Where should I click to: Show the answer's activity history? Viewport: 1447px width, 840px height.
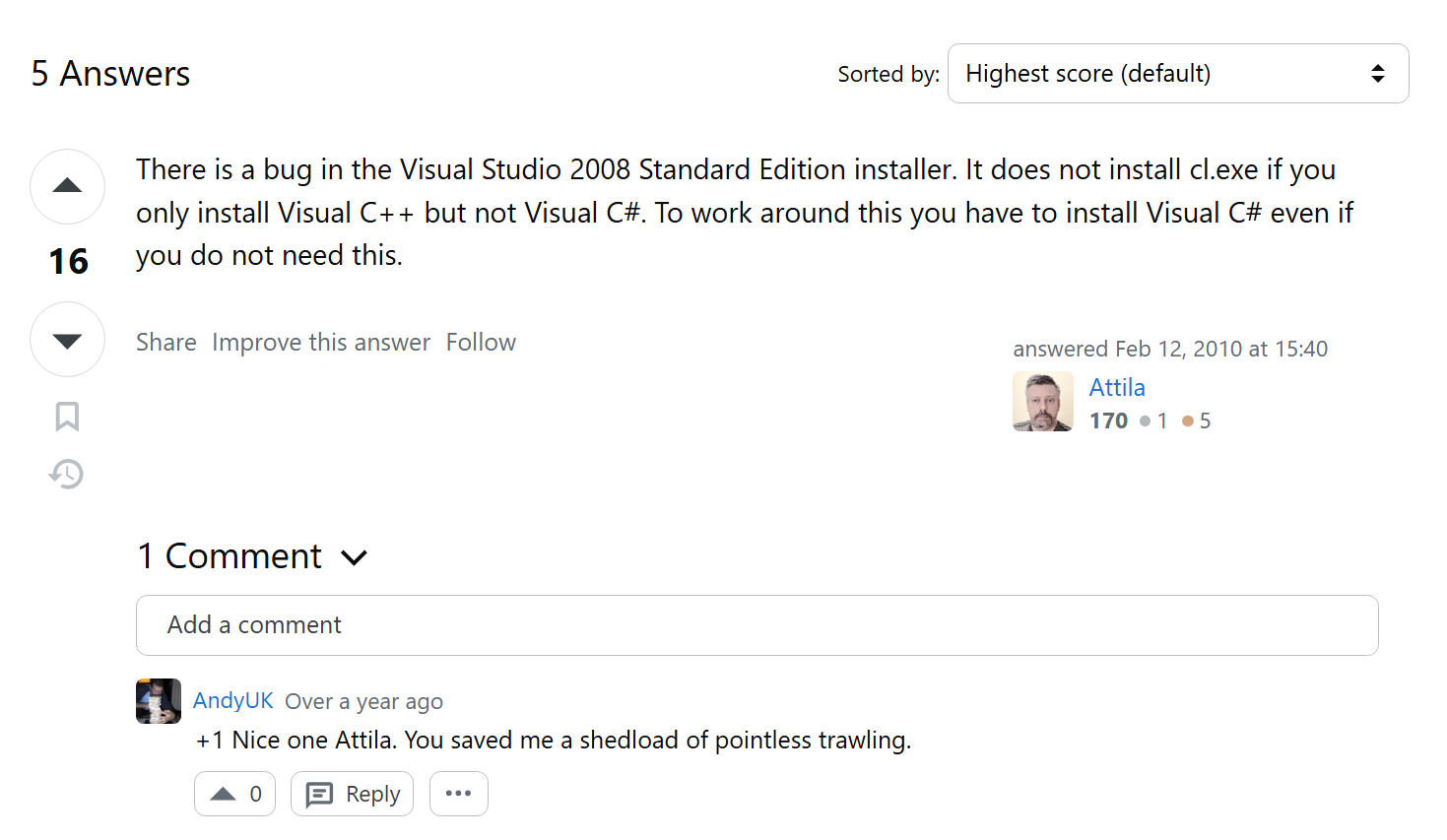click(67, 474)
